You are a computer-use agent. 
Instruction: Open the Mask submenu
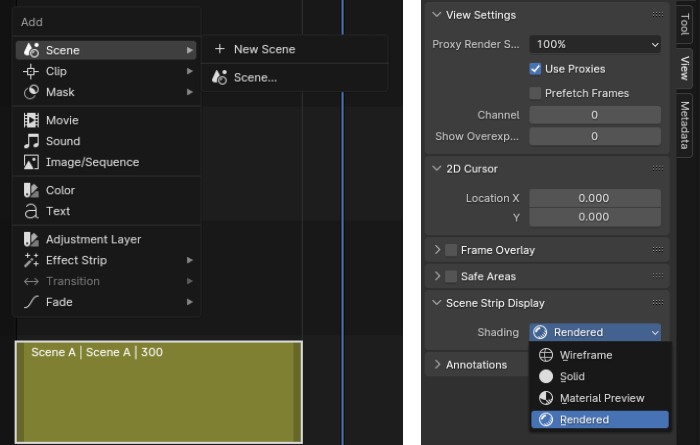(x=106, y=92)
